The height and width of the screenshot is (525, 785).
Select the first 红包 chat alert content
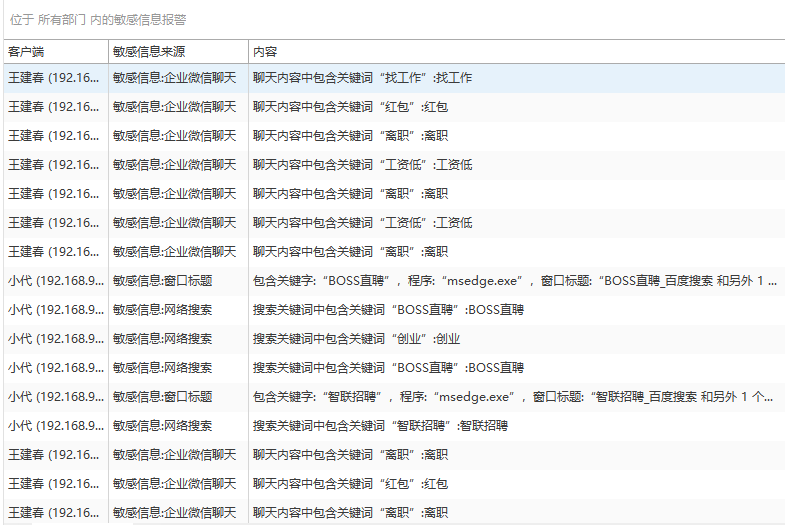(x=350, y=106)
